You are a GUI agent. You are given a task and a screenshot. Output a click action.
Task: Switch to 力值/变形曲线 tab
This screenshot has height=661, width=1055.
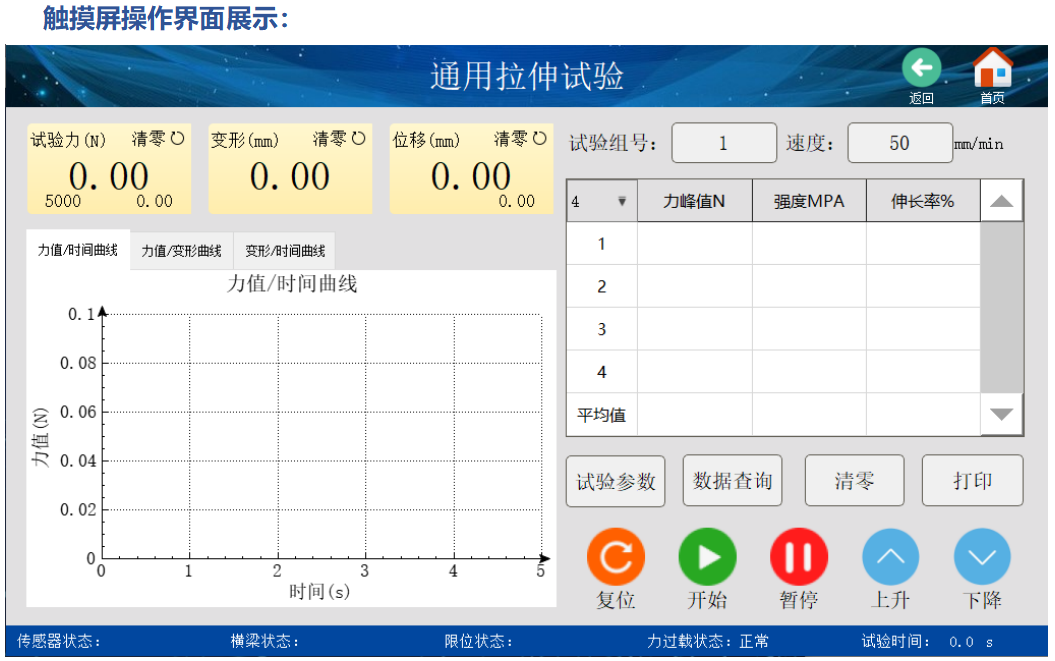coord(181,251)
